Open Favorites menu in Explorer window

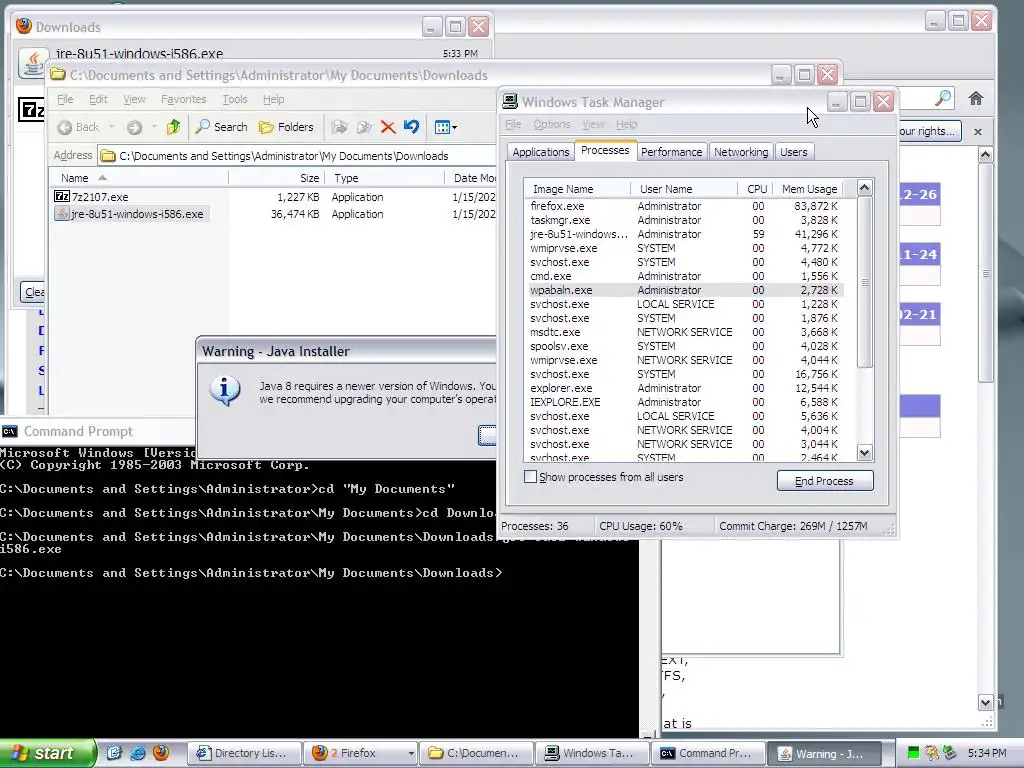coord(184,99)
